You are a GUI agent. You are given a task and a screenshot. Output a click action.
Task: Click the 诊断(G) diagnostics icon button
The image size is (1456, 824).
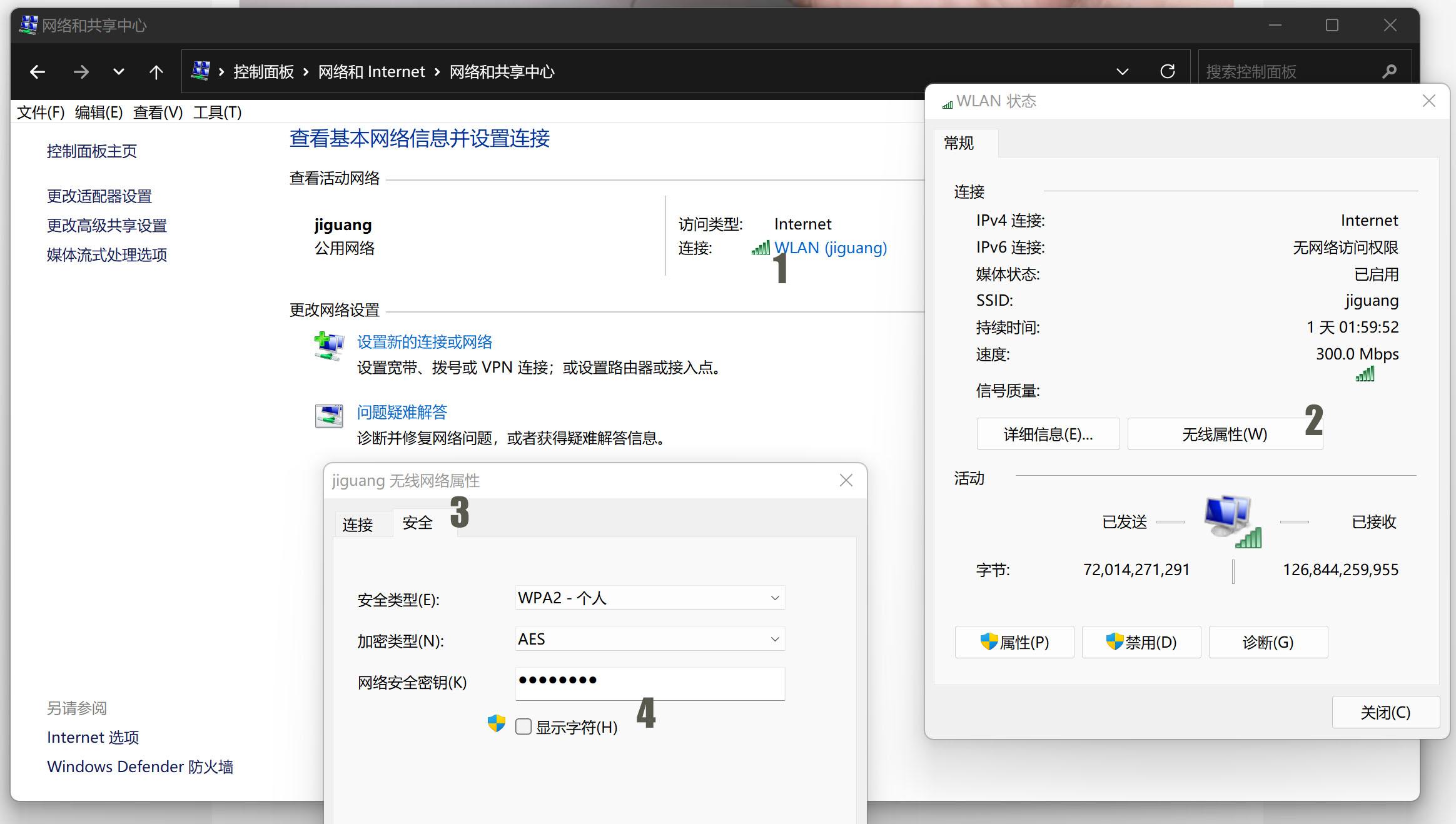coord(1268,642)
